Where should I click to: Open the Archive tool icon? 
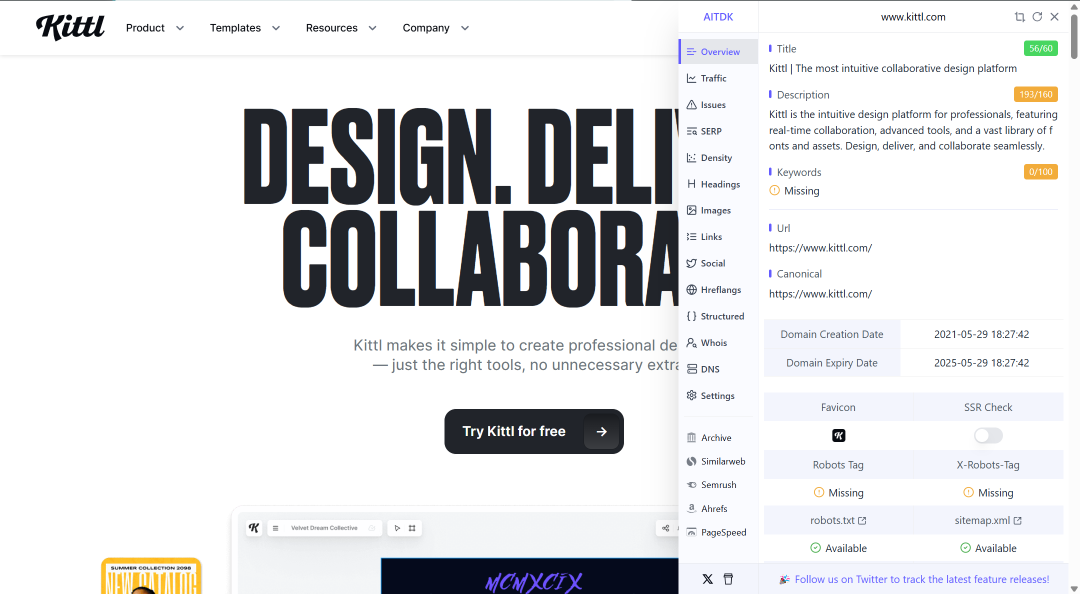pos(692,438)
